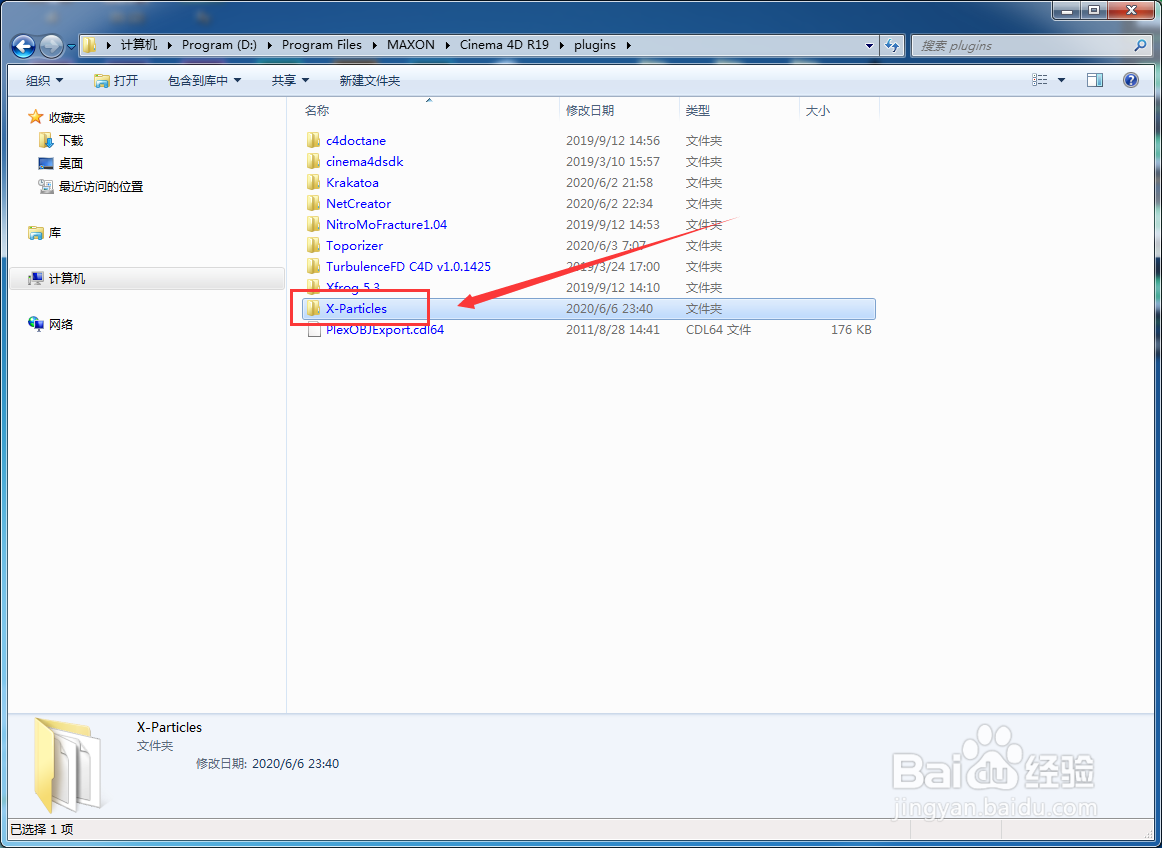Select the Toporizer folder
Image resolution: width=1162 pixels, height=848 pixels.
click(354, 245)
